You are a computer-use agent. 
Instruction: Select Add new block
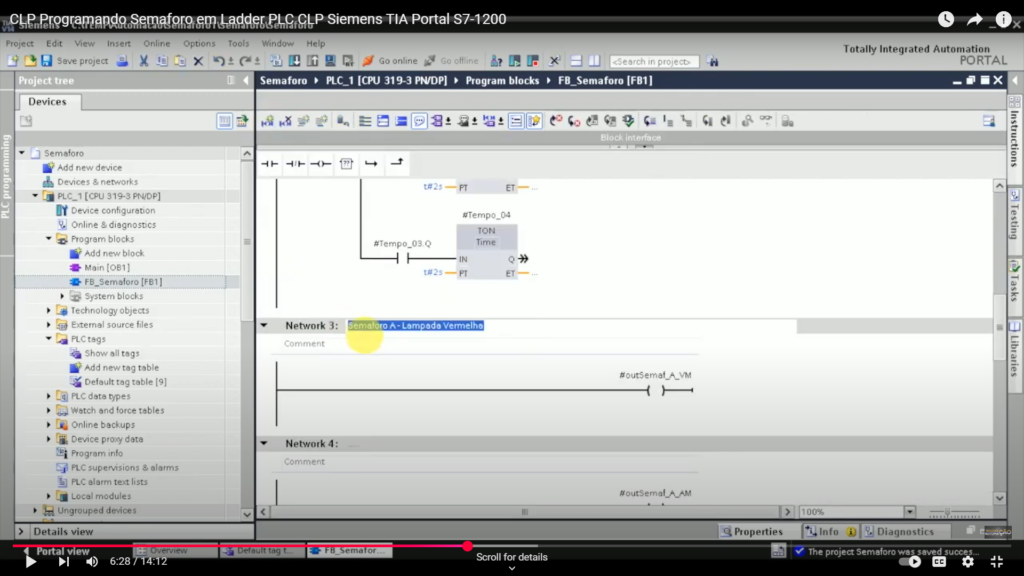pyautogui.click(x=114, y=253)
